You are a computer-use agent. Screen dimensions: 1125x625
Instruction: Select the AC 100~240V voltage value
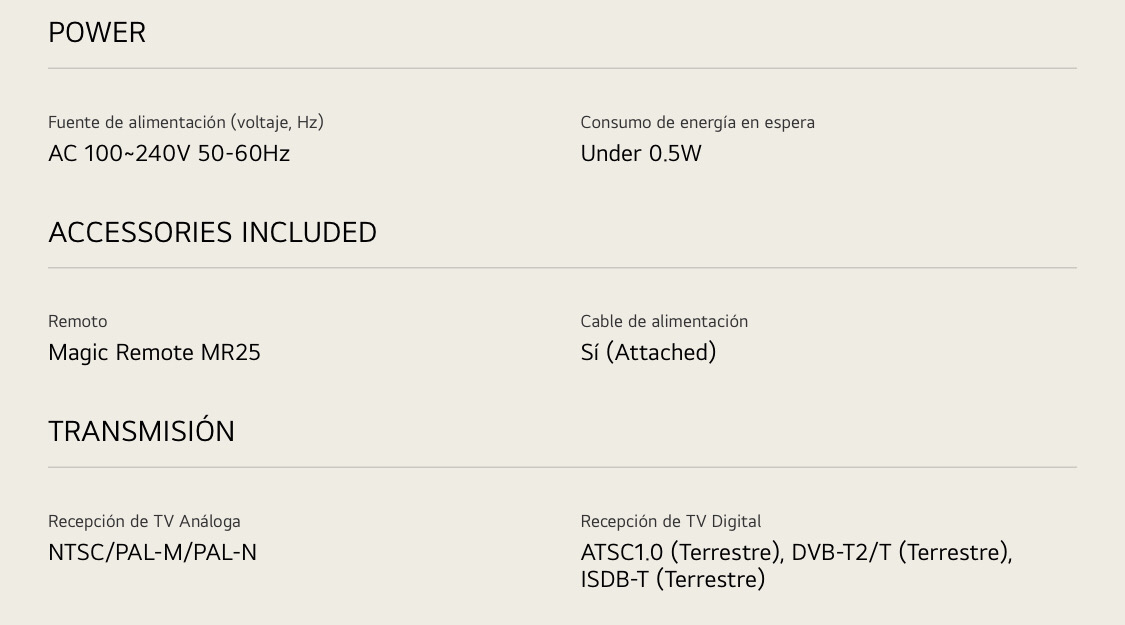coord(120,154)
